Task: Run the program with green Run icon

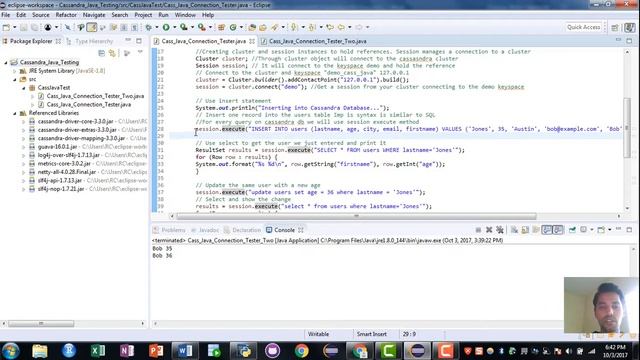Action: [x=166, y=27]
